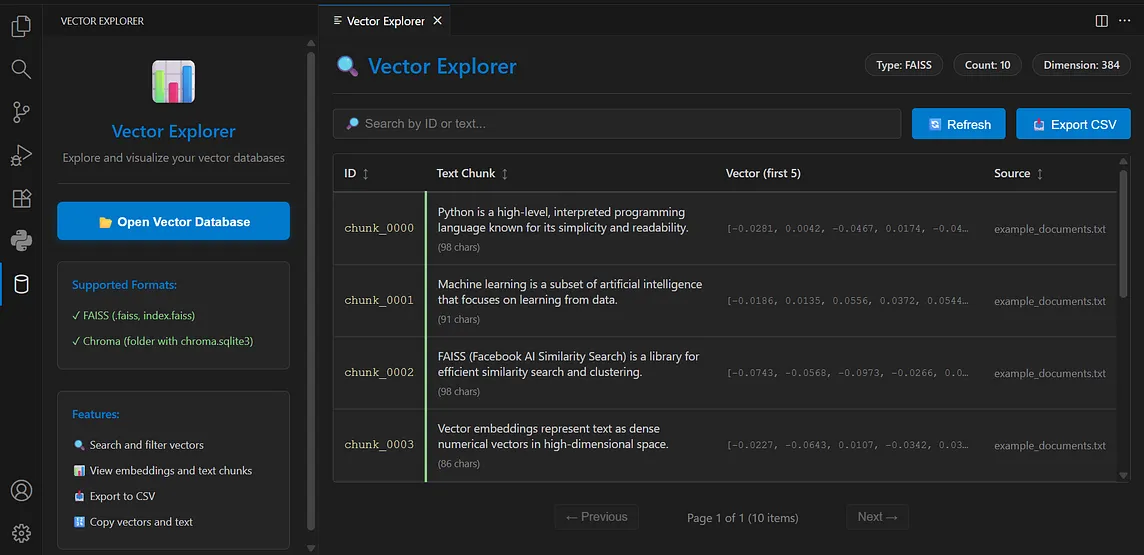The width and height of the screenshot is (1144, 555).
Task: Open the Explorer files view
Action: coord(21,26)
